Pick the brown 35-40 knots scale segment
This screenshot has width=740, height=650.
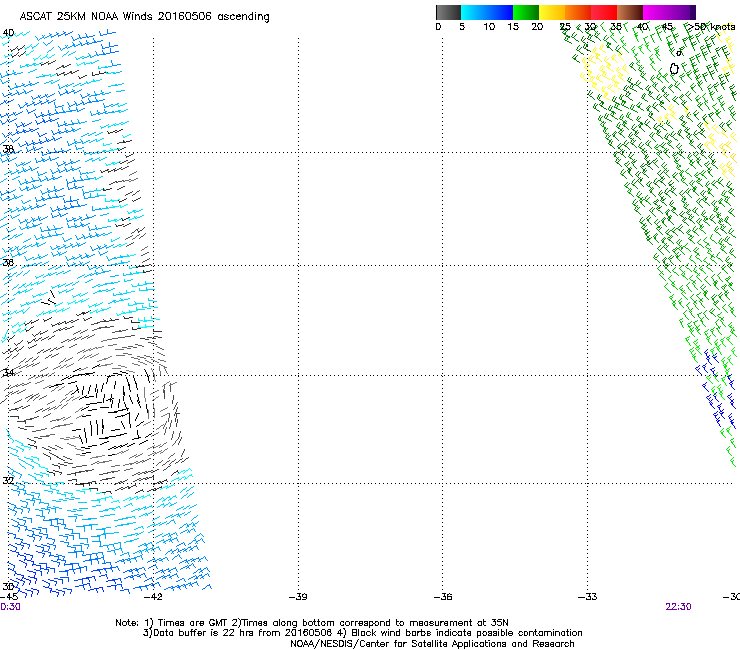pyautogui.click(x=630, y=12)
